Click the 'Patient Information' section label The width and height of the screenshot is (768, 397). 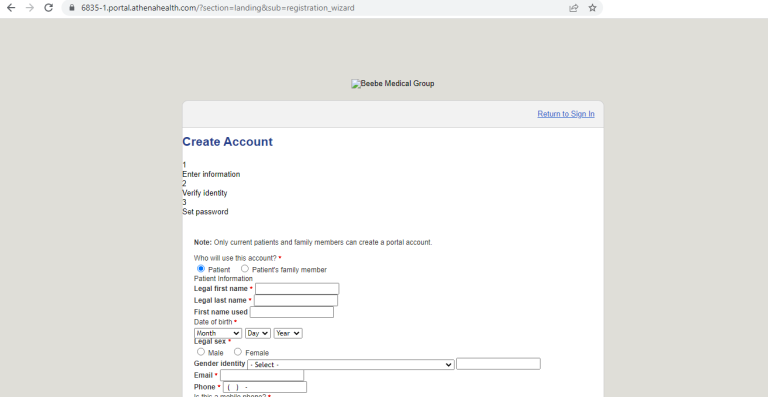pyautogui.click(x=223, y=279)
